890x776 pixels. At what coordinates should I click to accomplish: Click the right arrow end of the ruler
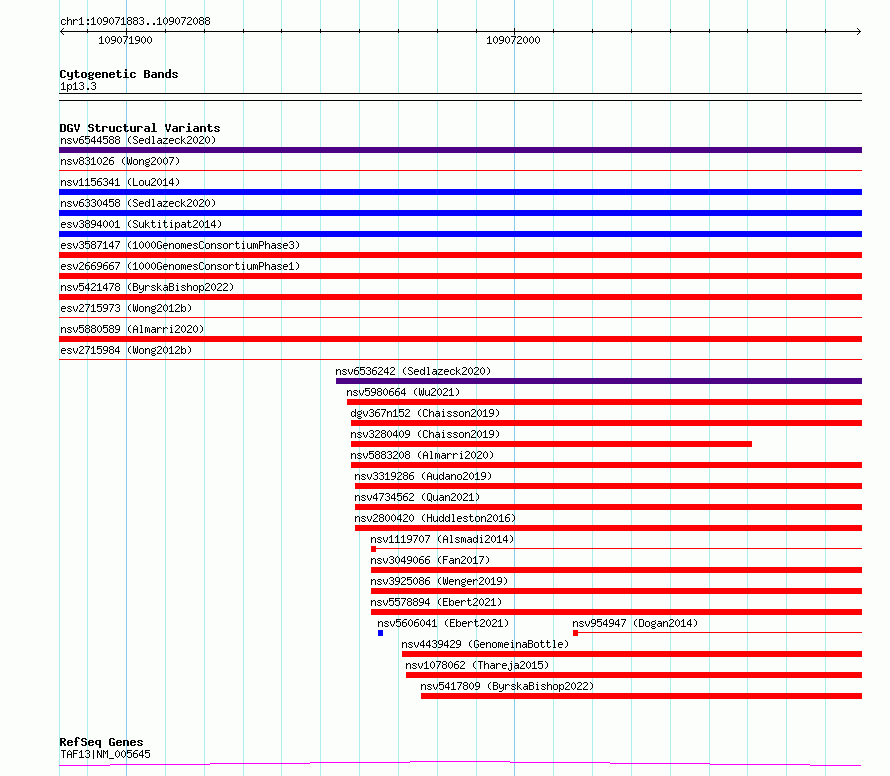(x=859, y=32)
